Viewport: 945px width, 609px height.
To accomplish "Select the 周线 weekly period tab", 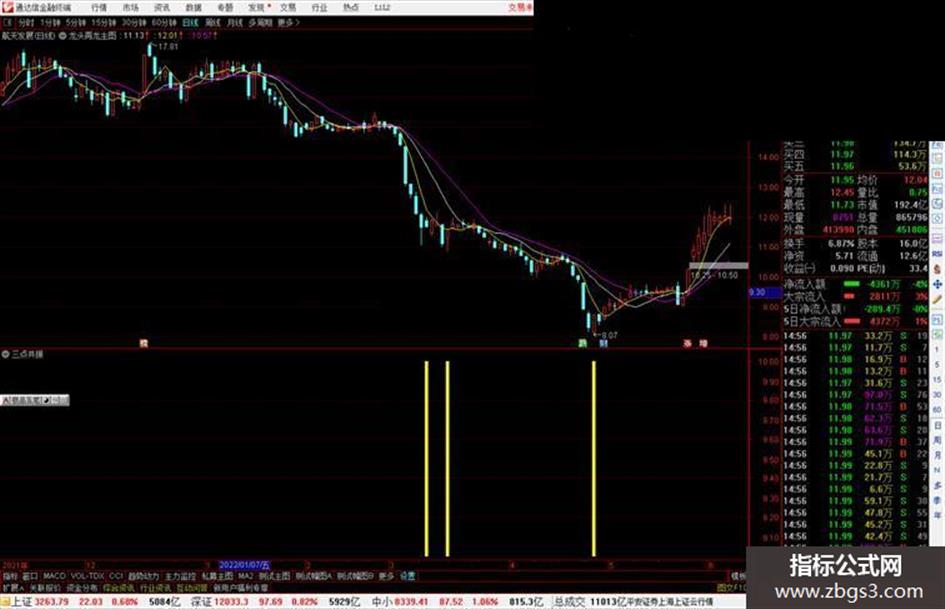I will click(x=213, y=23).
